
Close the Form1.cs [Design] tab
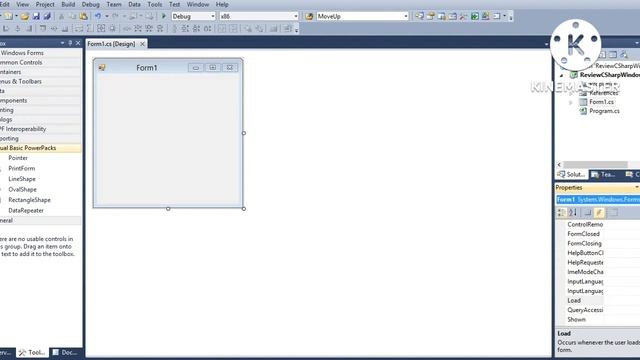(142, 44)
